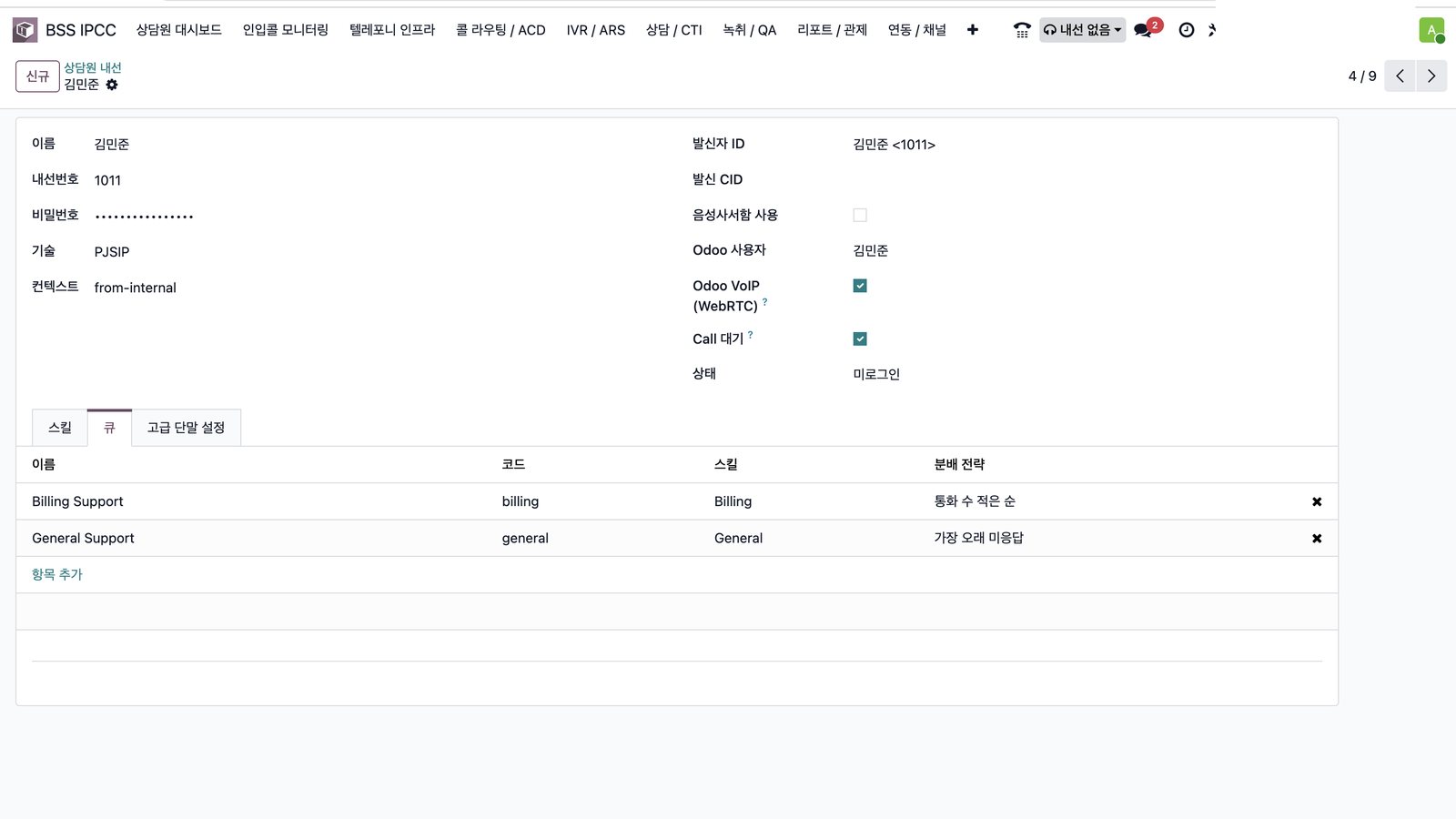Uncheck the Odoo VoIP (WebRTC) checkbox

860,286
